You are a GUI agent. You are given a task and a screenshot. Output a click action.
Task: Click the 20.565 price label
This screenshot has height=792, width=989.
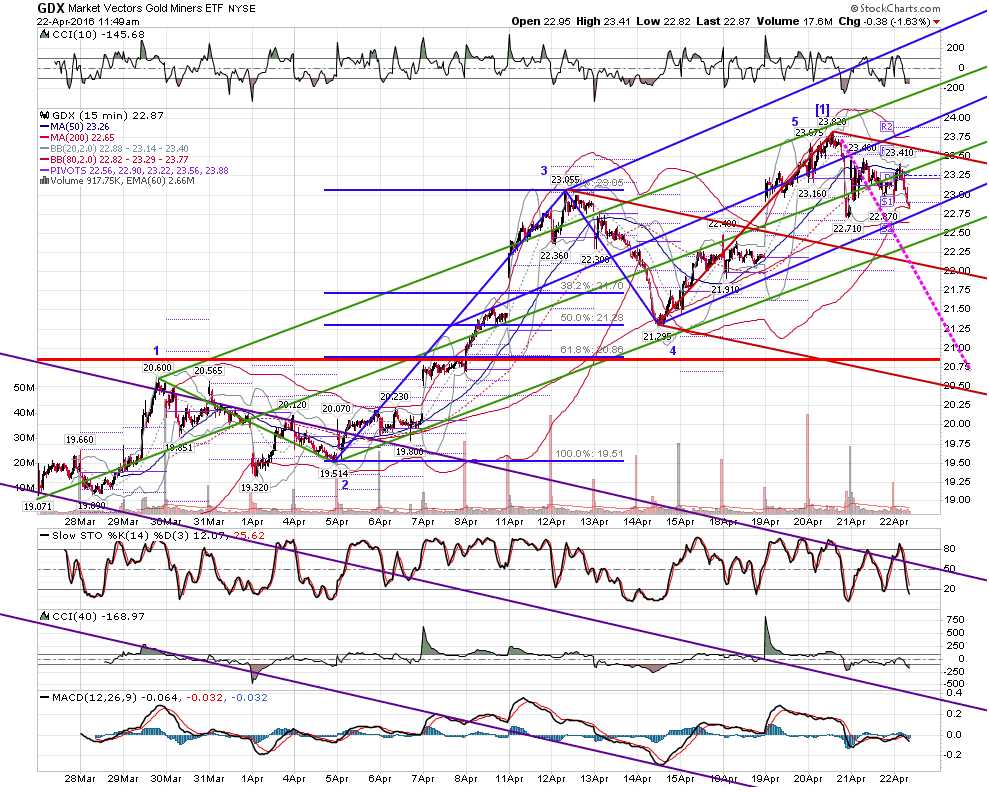click(x=208, y=371)
